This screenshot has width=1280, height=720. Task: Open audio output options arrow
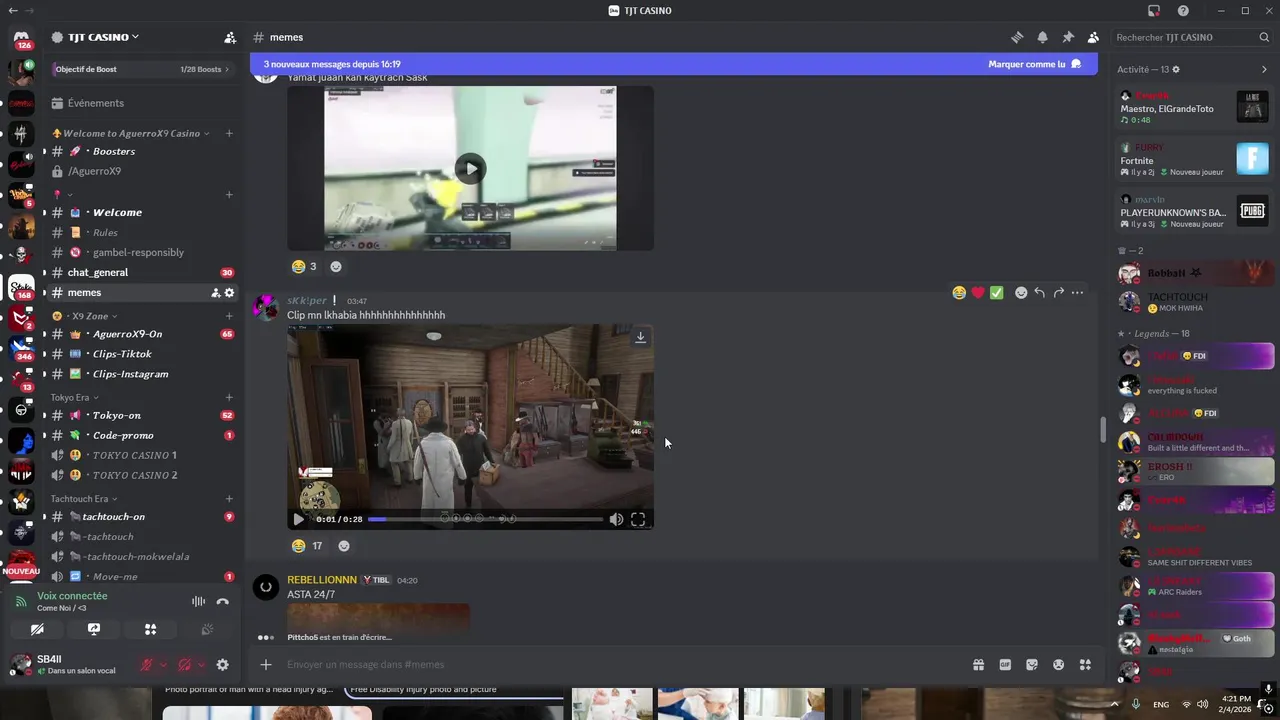click(201, 665)
